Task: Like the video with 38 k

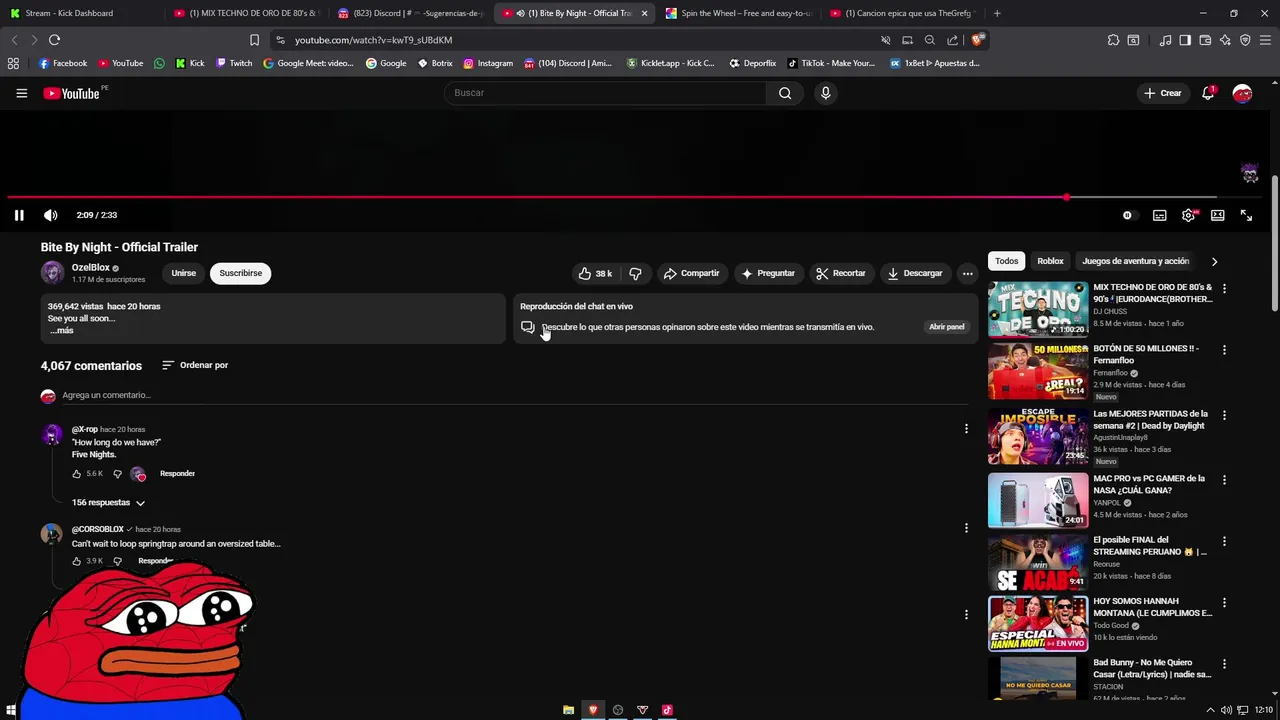Action: (594, 273)
